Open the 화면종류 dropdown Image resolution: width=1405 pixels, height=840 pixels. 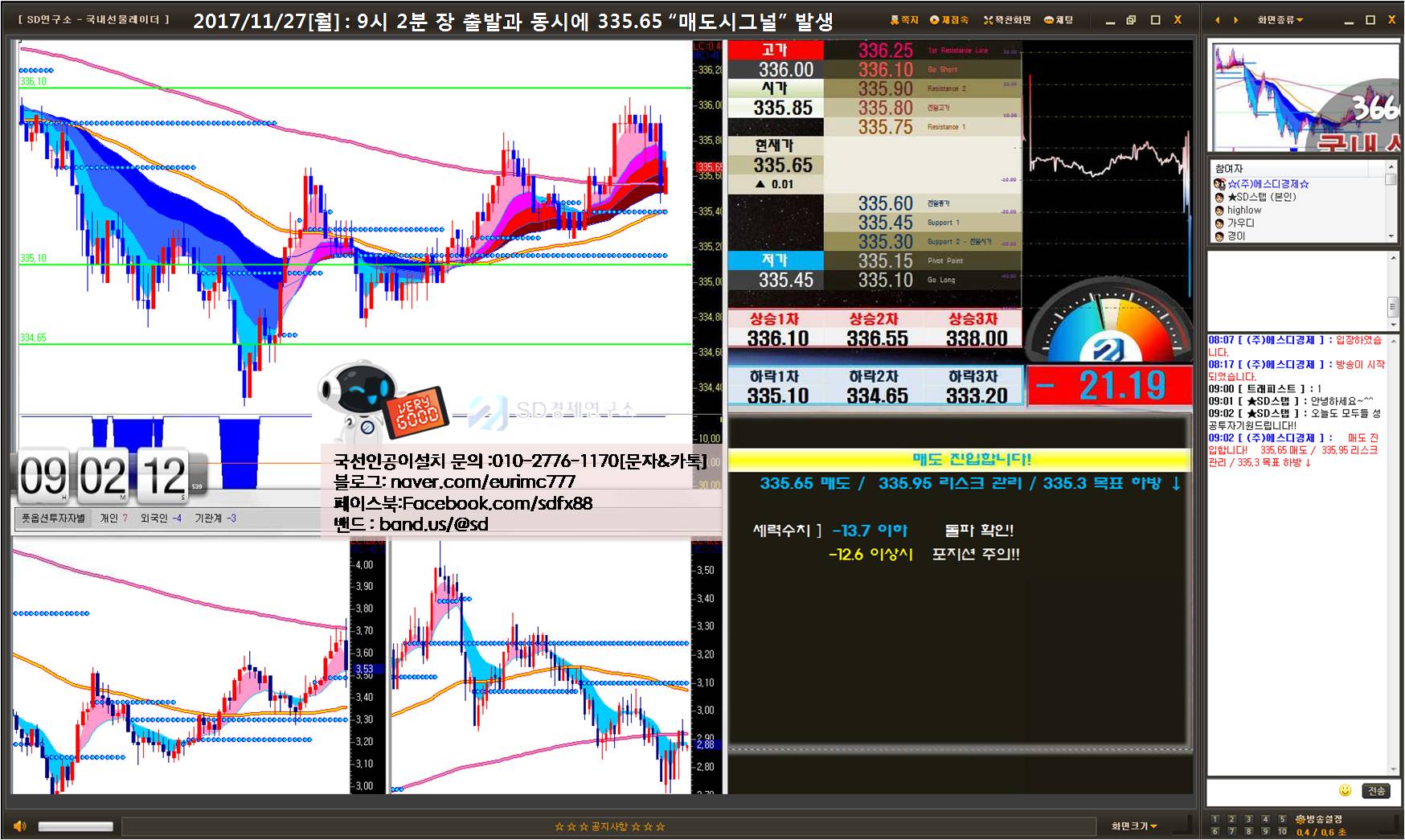click(x=1280, y=20)
